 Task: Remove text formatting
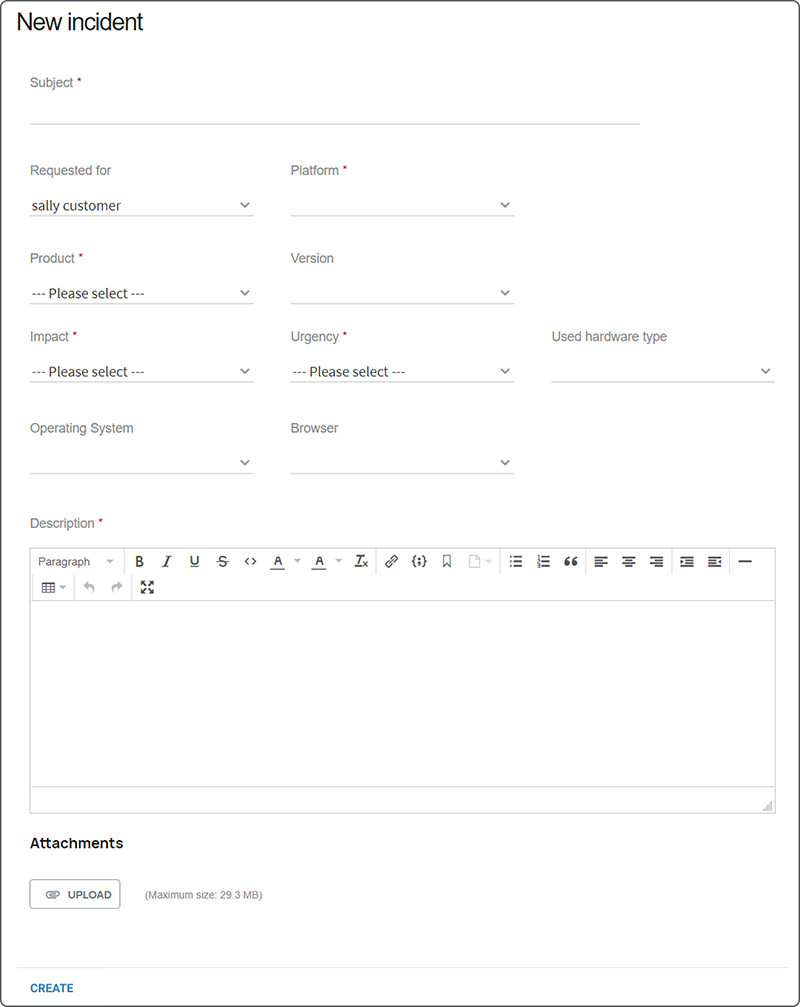(361, 561)
